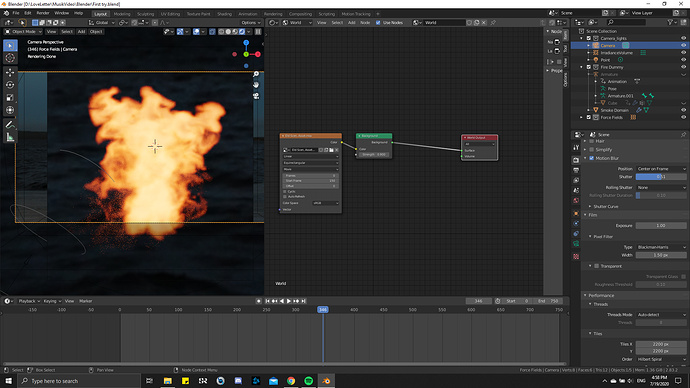Viewport: 690px width, 388px height.
Task: Adjust the Exposure value slider
Action: tap(661, 225)
